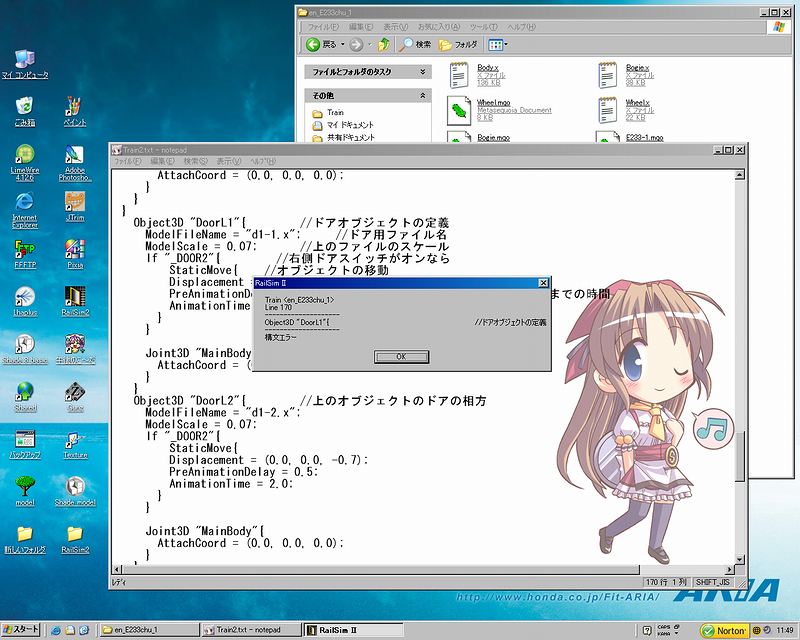
Task: Open the Train link in Explorer sidebar
Action: tap(335, 112)
